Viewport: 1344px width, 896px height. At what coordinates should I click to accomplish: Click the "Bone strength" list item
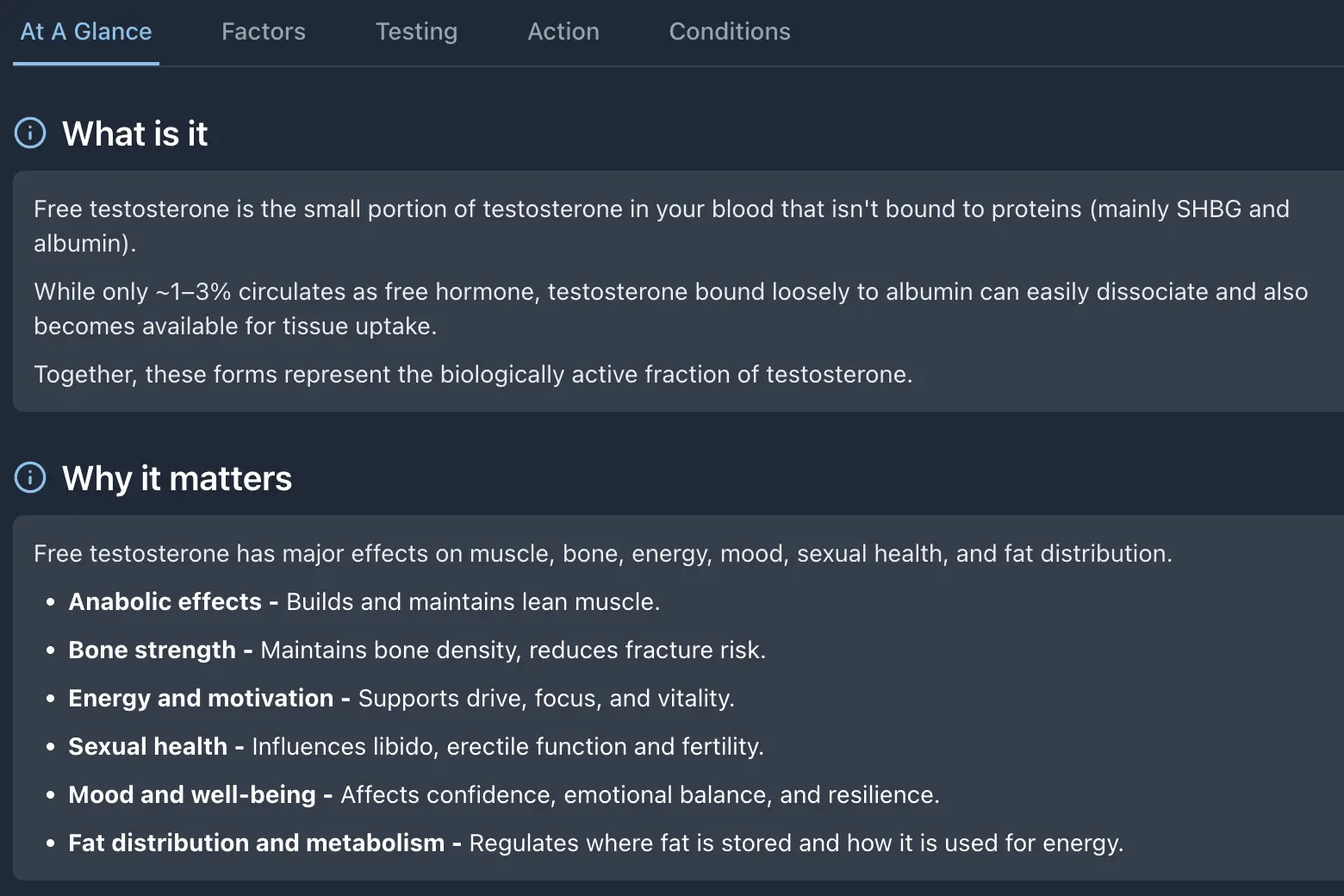tap(417, 650)
